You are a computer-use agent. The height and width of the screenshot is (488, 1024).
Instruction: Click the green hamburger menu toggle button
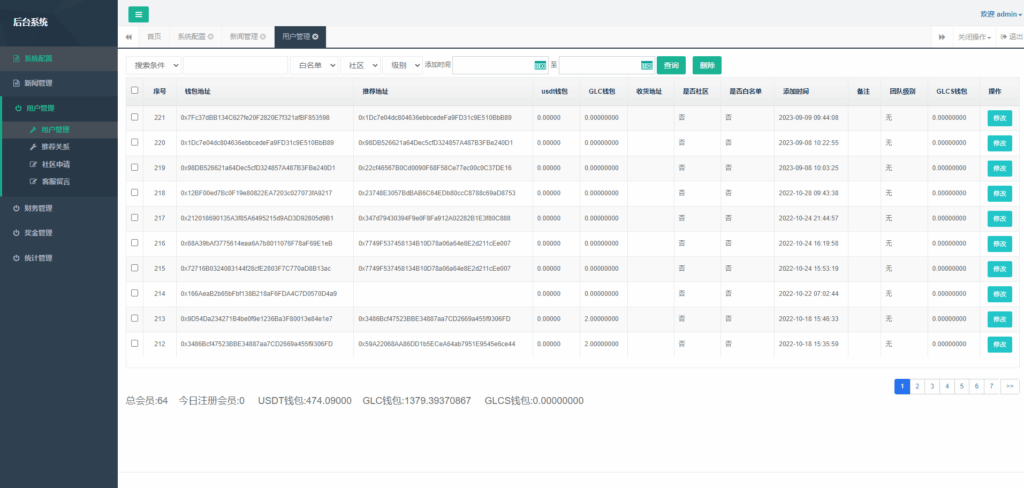(x=138, y=14)
